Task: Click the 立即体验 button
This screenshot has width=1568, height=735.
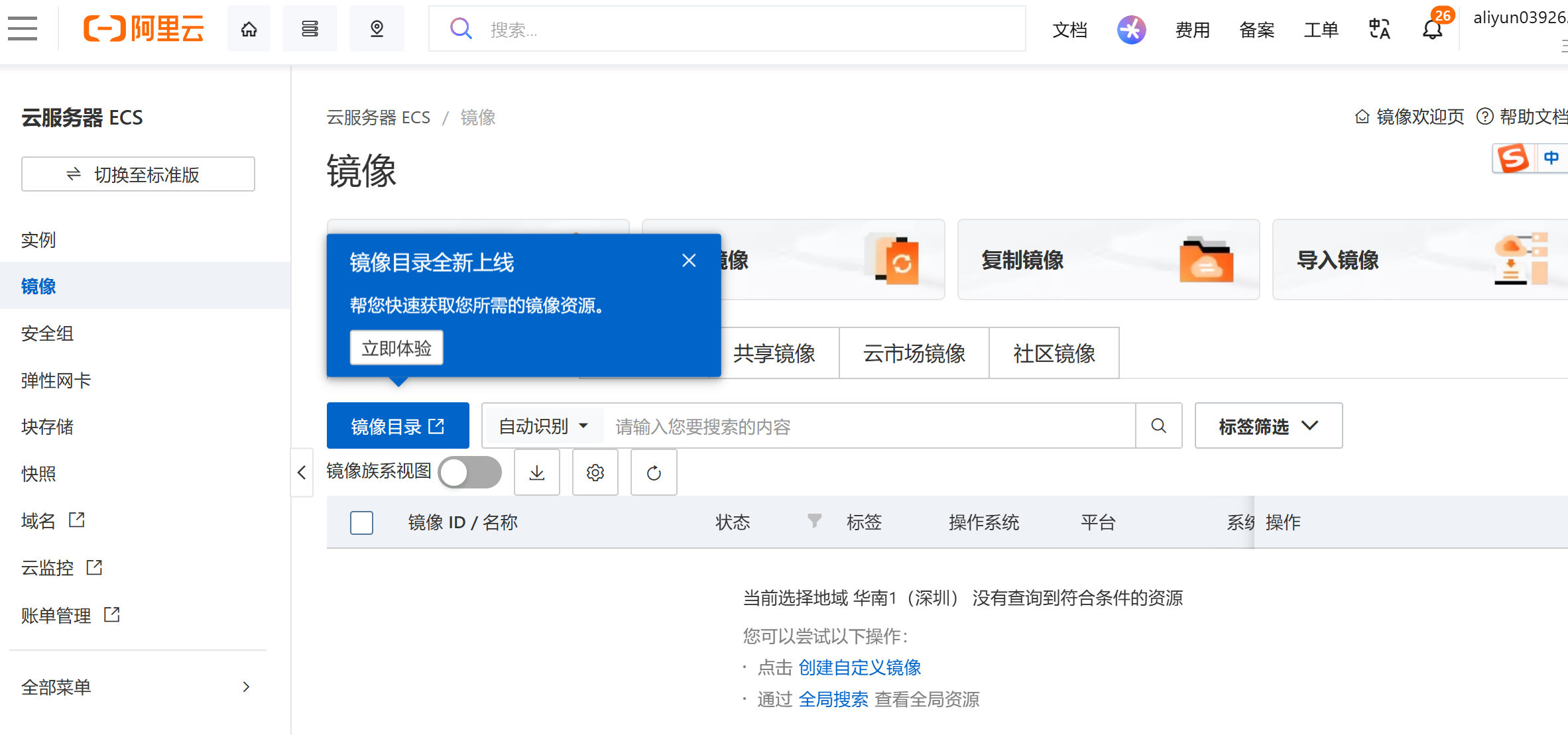Action: [396, 348]
